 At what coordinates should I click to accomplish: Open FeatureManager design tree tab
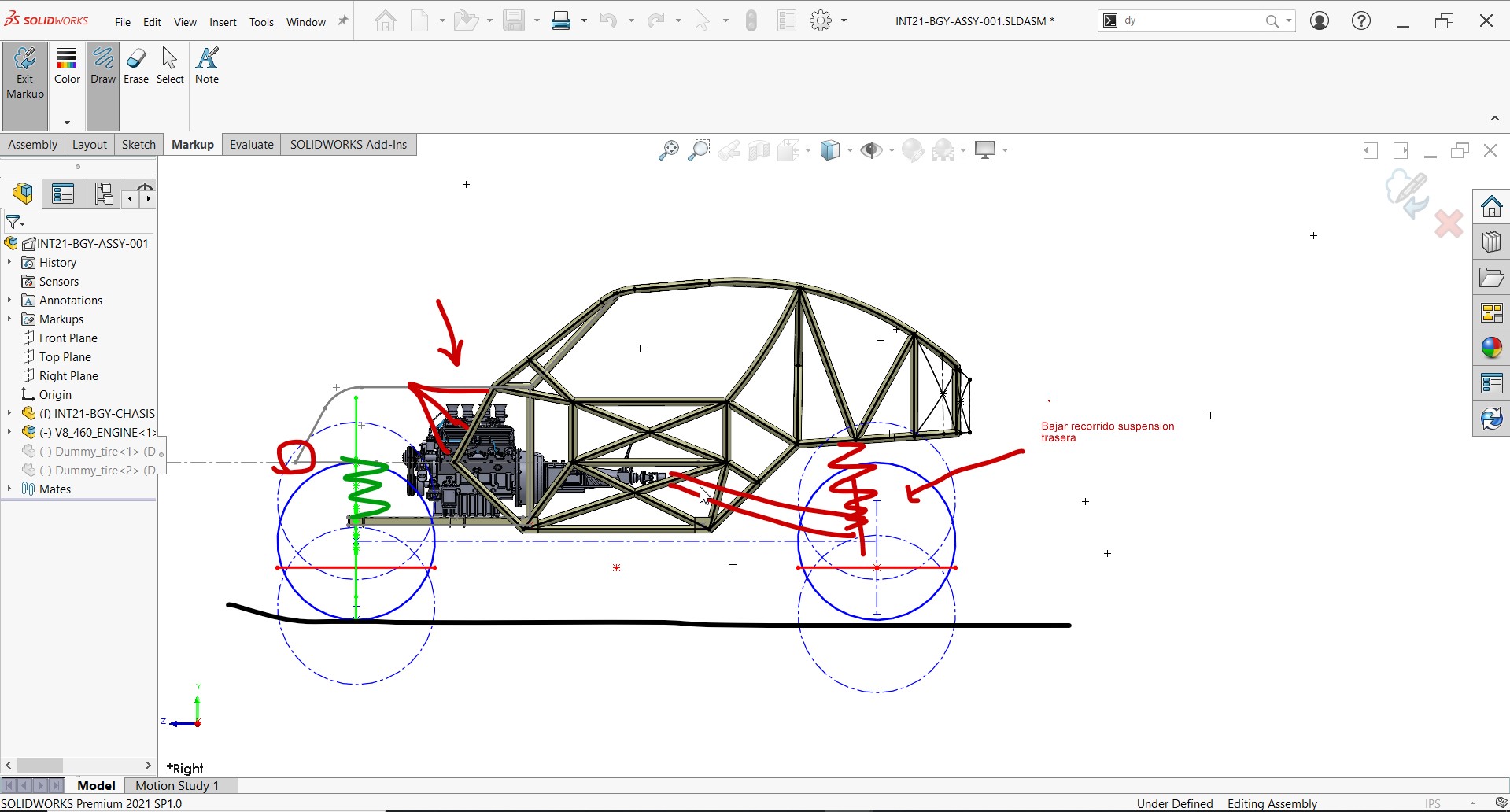pos(23,194)
